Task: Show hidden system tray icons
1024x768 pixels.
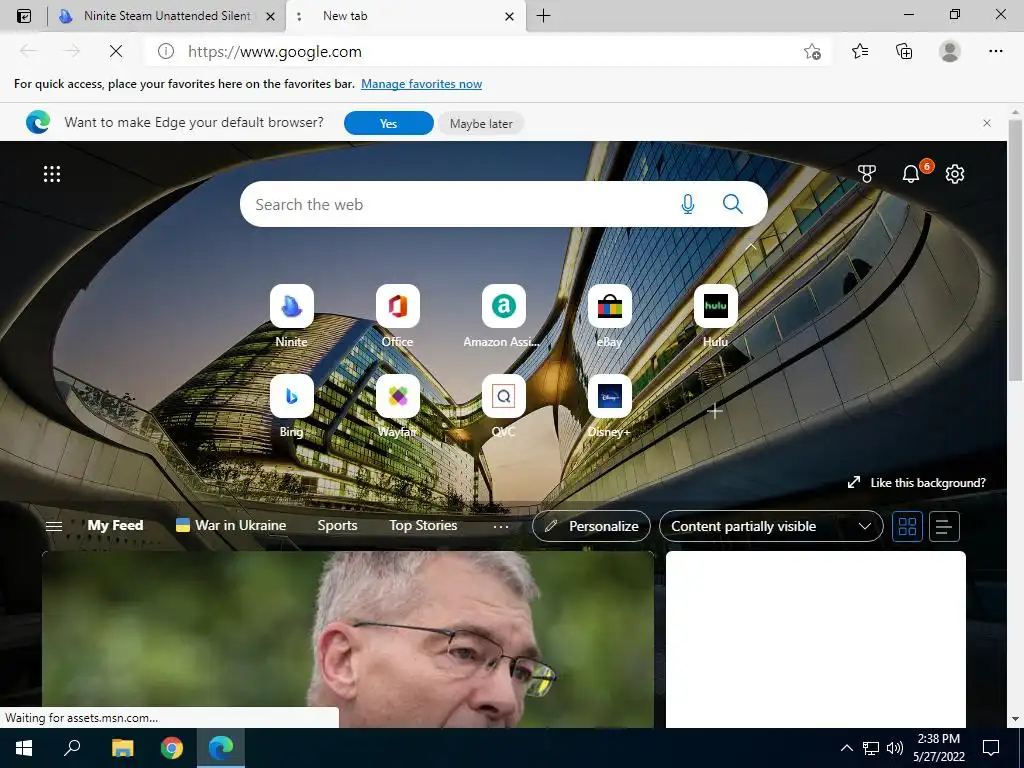Action: tap(846, 748)
